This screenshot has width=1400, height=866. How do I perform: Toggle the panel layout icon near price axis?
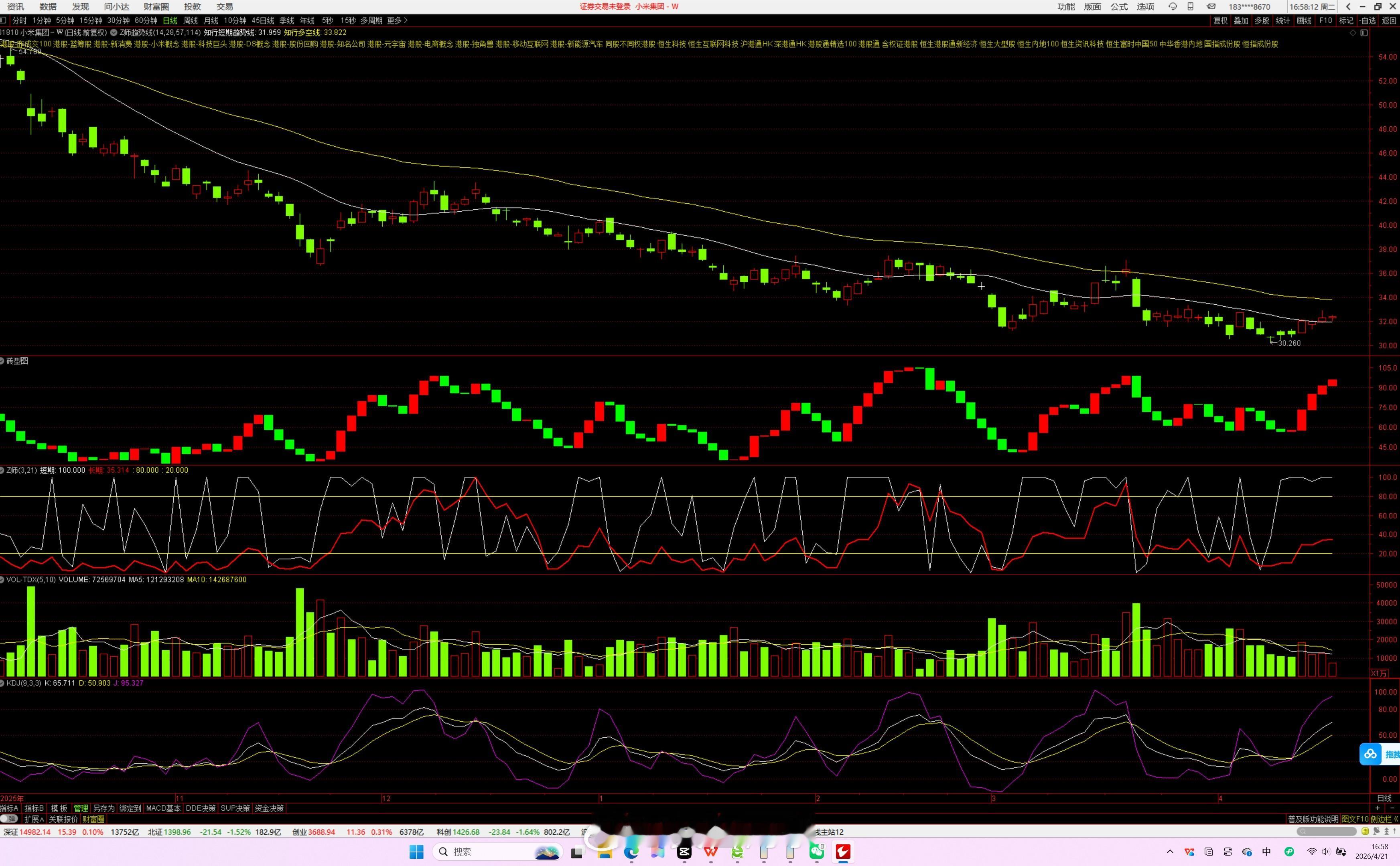tap(1364, 33)
